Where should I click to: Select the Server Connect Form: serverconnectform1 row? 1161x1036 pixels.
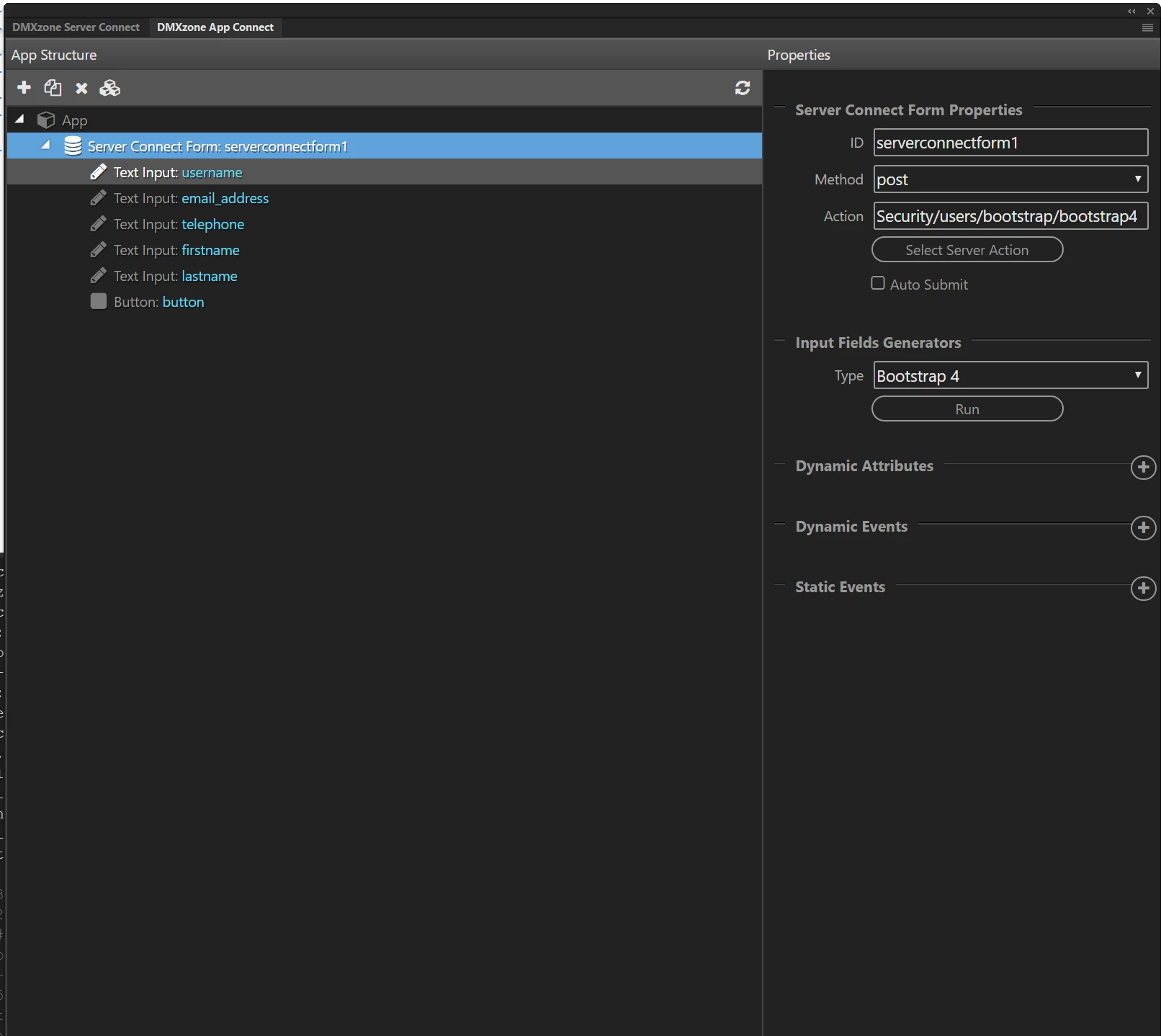coord(385,146)
